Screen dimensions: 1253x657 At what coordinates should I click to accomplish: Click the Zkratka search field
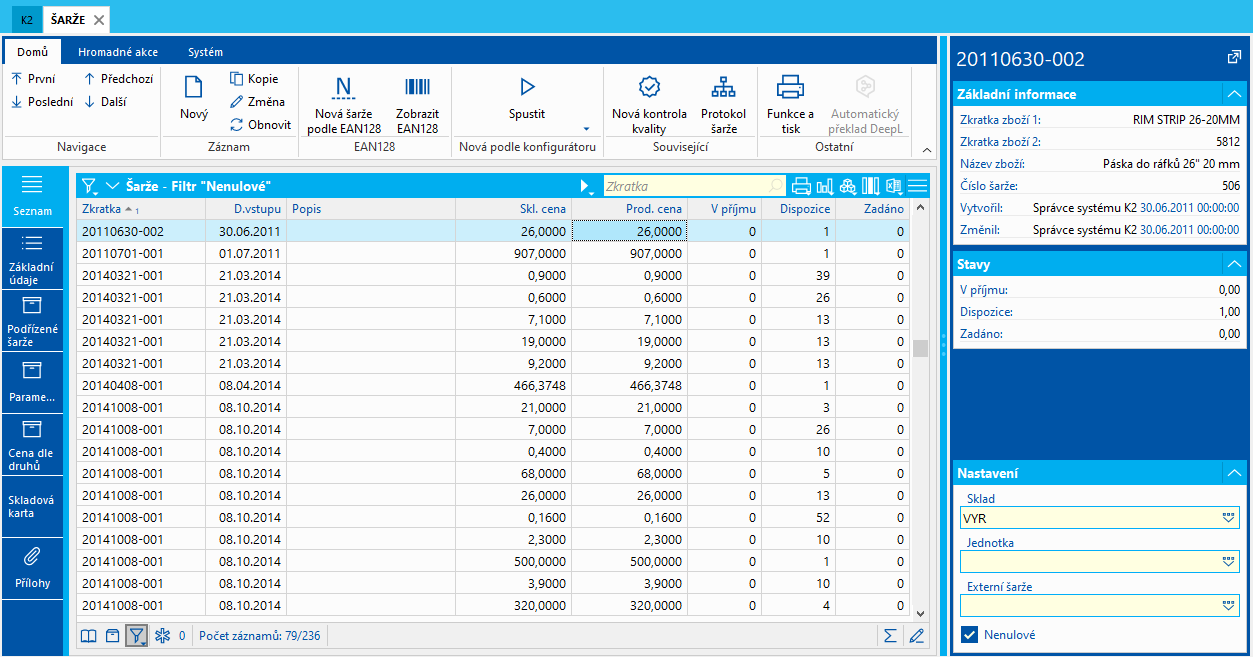685,186
